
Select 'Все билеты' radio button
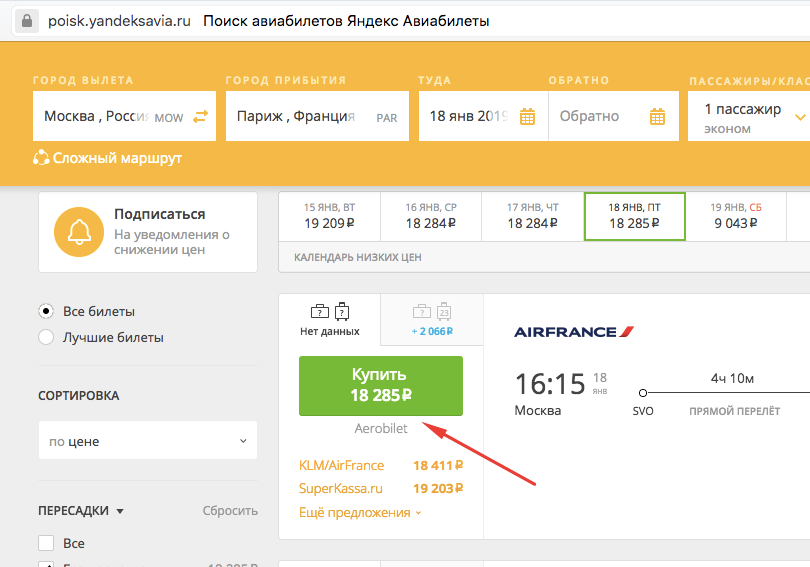point(46,311)
